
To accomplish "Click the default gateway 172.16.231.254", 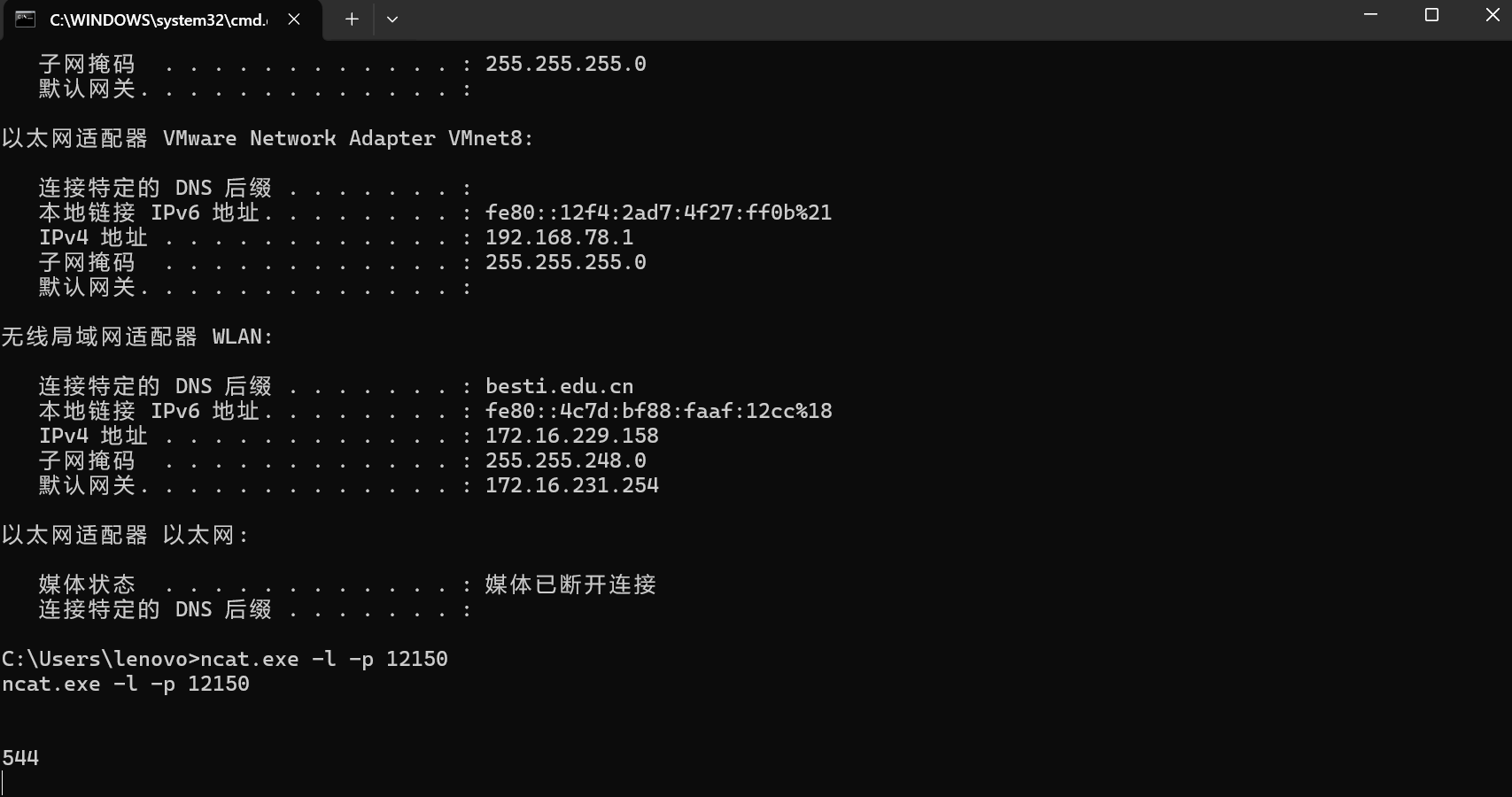I will click(x=572, y=485).
